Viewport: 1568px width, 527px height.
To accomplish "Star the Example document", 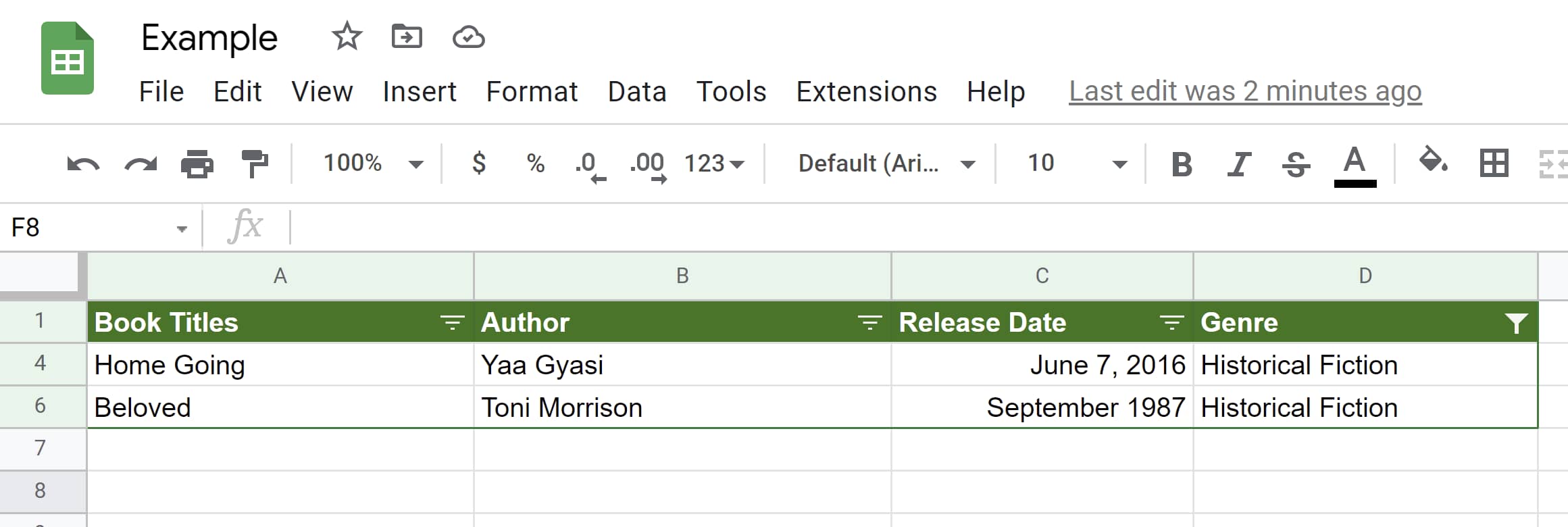I will tap(347, 36).
